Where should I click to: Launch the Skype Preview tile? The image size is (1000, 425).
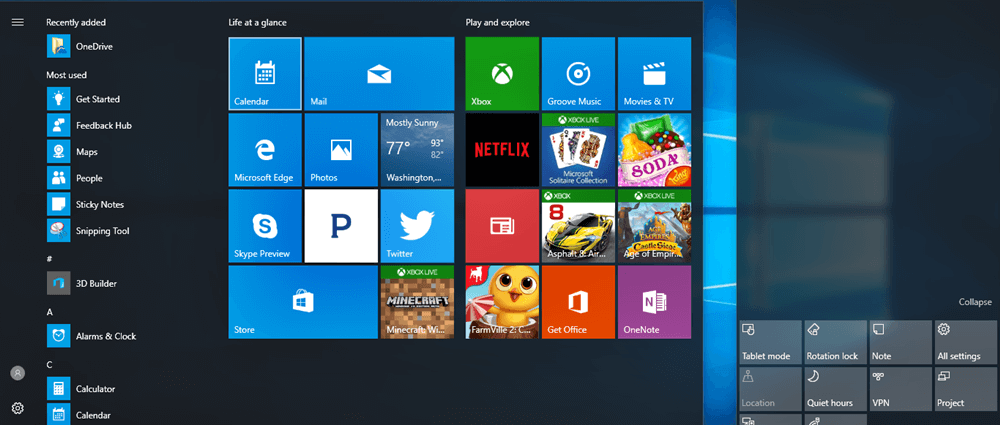coord(265,226)
